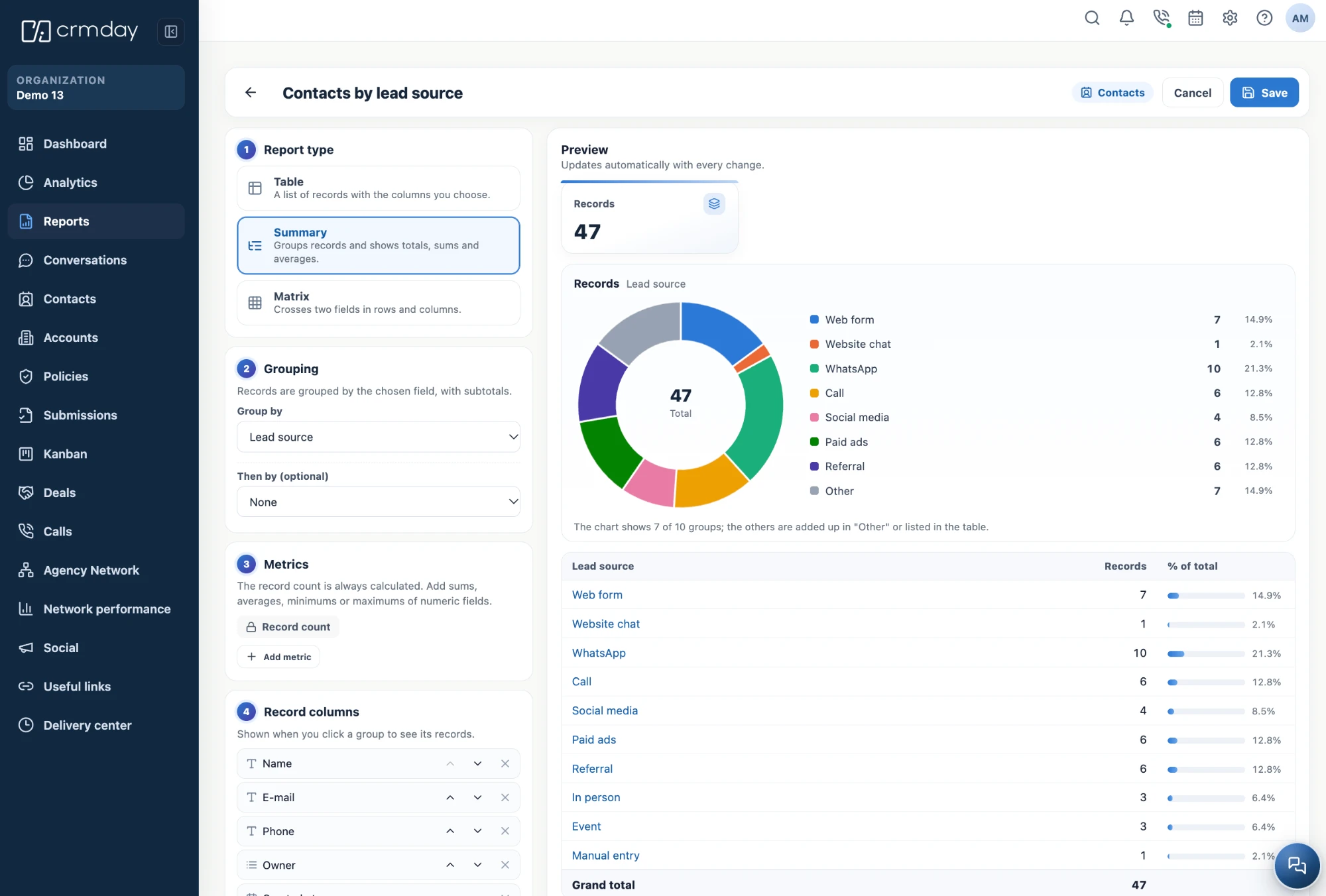Click the Records 47 summary card

(649, 218)
